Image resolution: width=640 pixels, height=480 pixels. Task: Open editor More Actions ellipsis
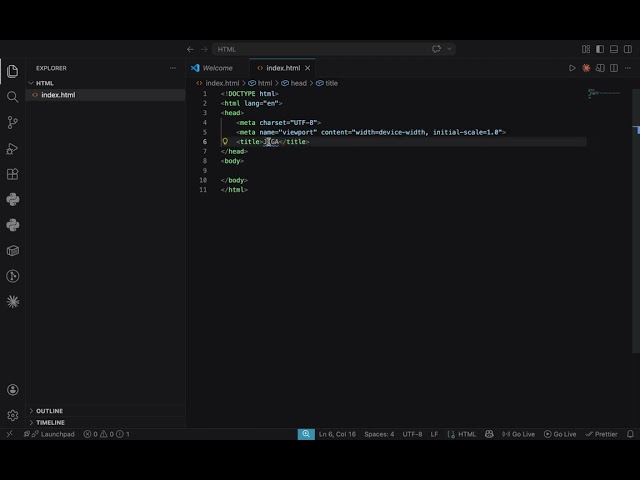coord(628,68)
